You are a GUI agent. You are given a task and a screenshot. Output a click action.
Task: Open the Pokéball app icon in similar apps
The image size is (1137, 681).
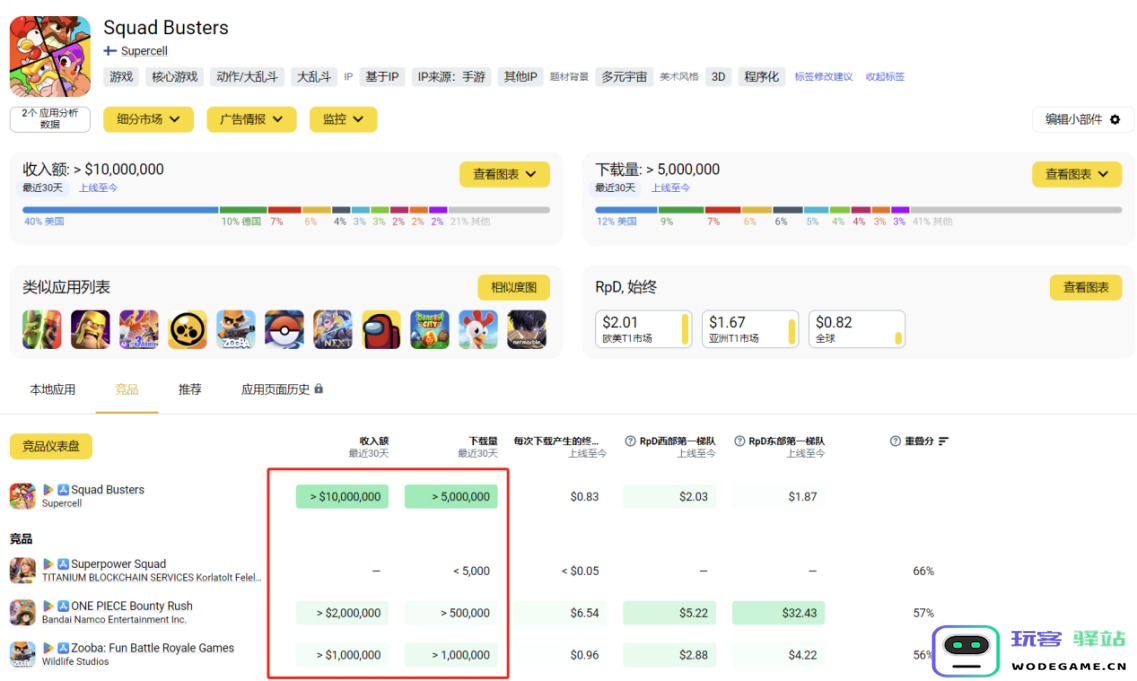[284, 329]
